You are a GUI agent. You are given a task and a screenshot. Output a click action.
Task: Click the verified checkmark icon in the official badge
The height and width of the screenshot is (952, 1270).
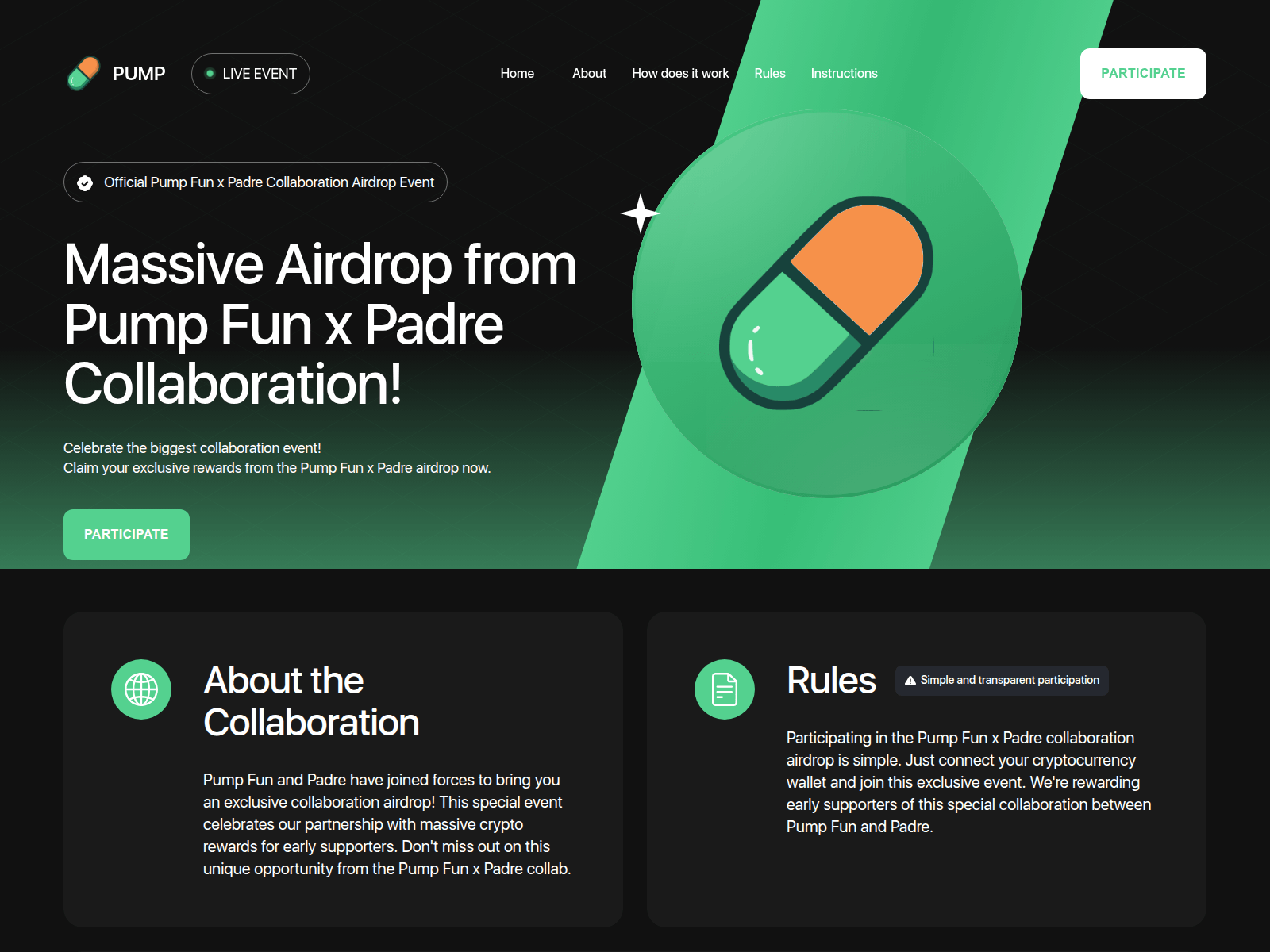85,183
